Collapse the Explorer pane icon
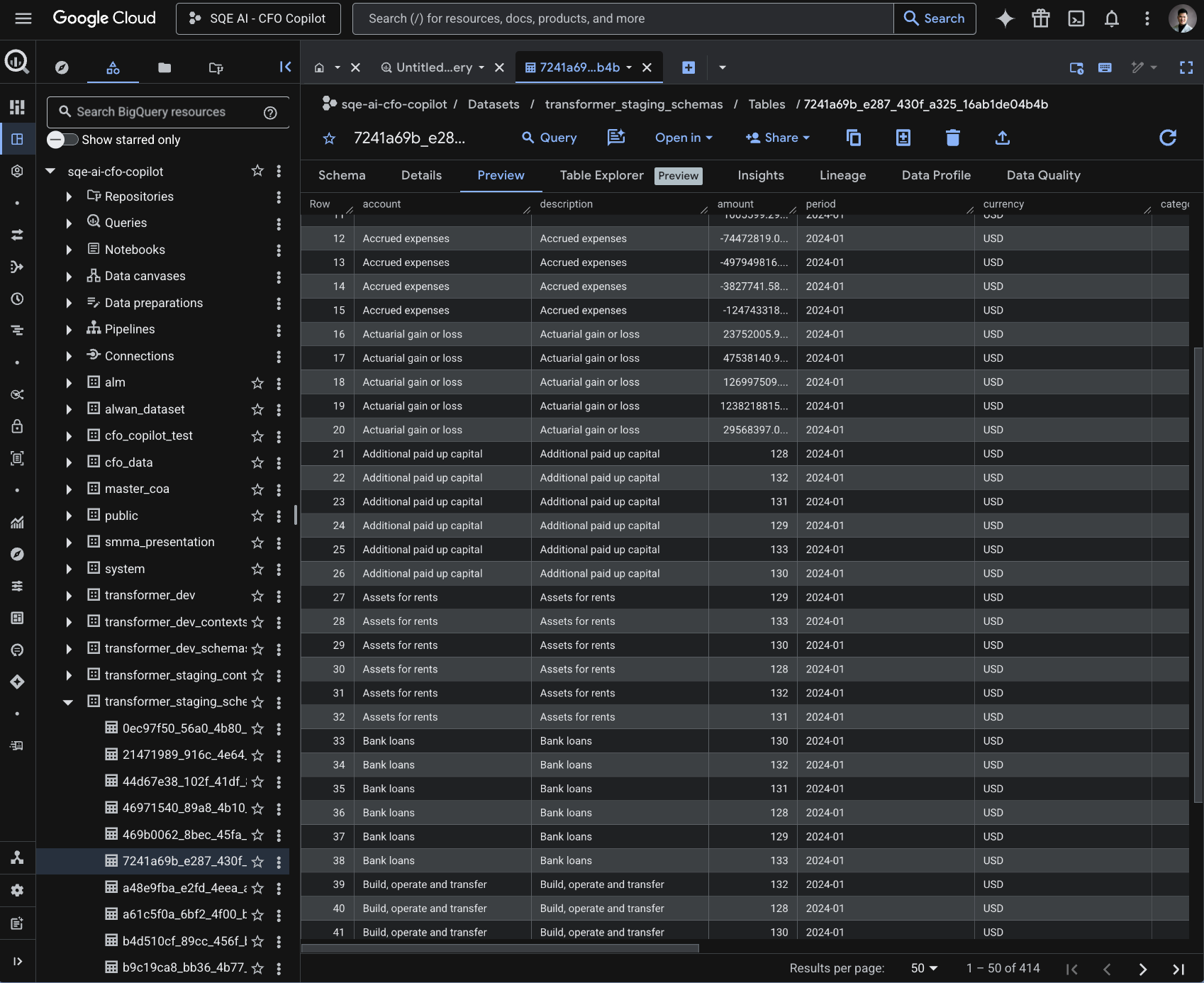 coord(285,67)
